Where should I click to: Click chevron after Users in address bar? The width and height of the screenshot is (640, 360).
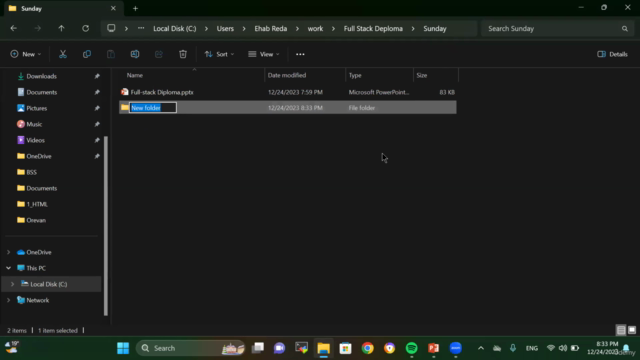(244, 29)
